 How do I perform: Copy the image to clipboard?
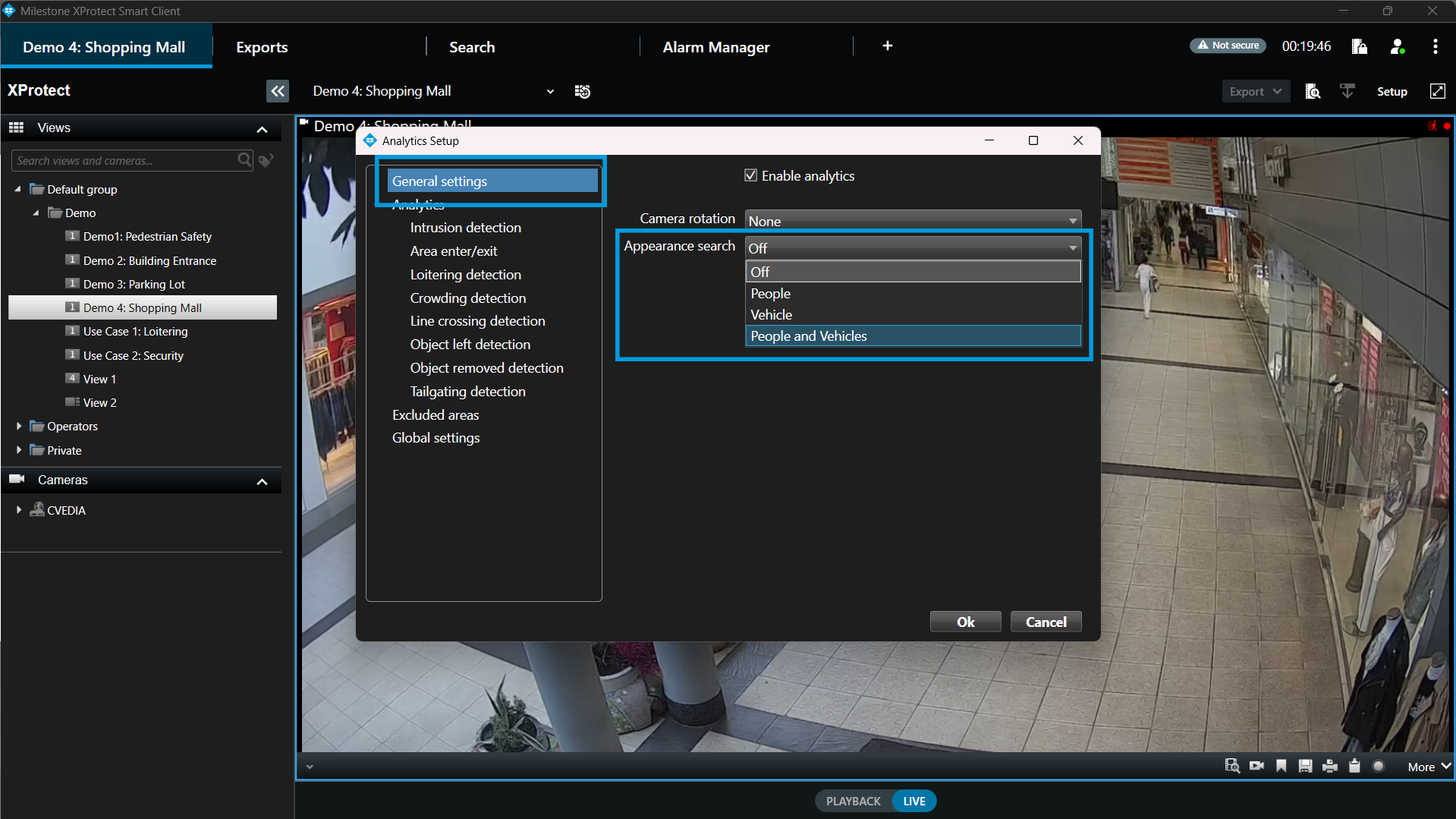click(1354, 766)
